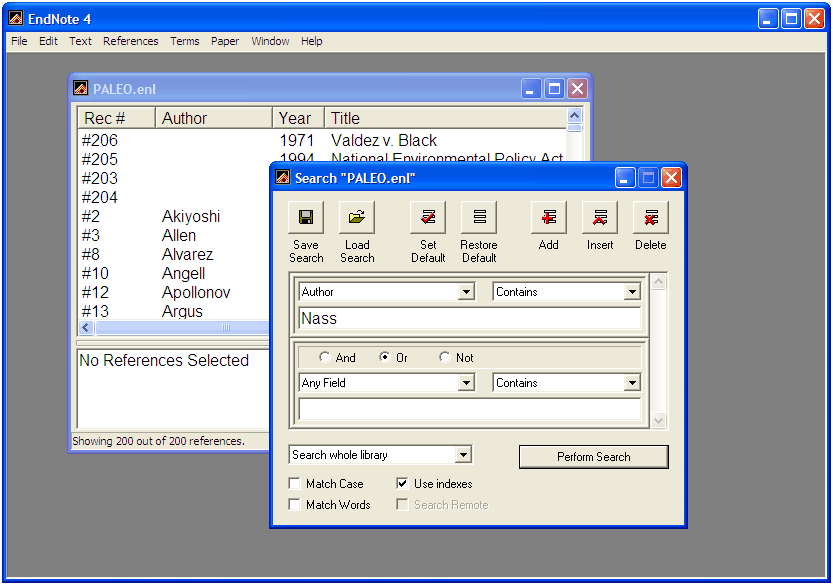Select record #204 in the list
This screenshot has width=833, height=585.
coord(174,197)
